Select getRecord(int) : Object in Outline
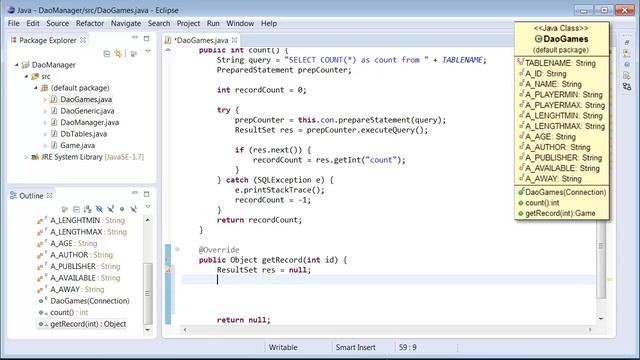Viewport: 640px width, 360px height. 82,324
